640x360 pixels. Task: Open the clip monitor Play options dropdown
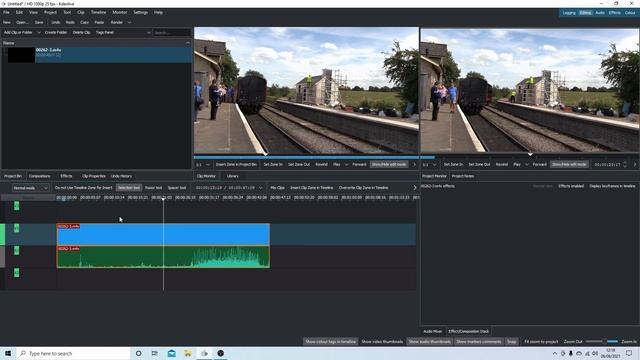[x=347, y=164]
